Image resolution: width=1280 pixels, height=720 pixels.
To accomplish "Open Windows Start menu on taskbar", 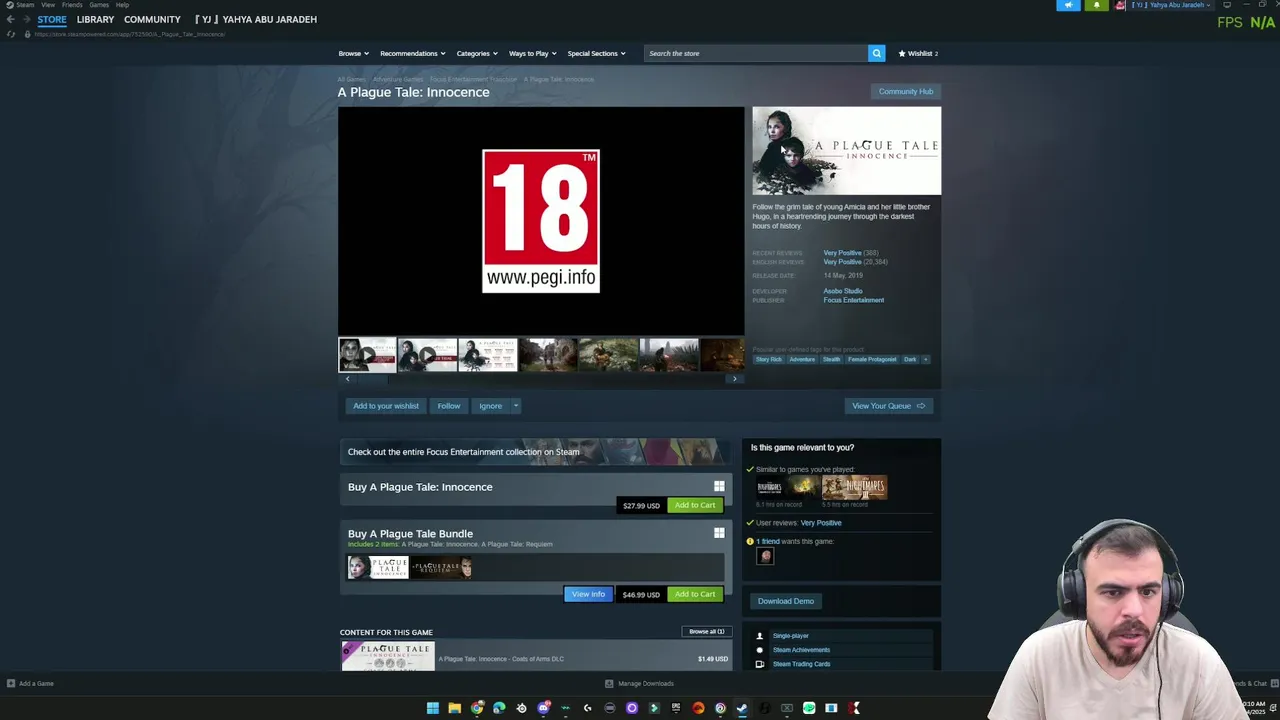I will tap(433, 708).
